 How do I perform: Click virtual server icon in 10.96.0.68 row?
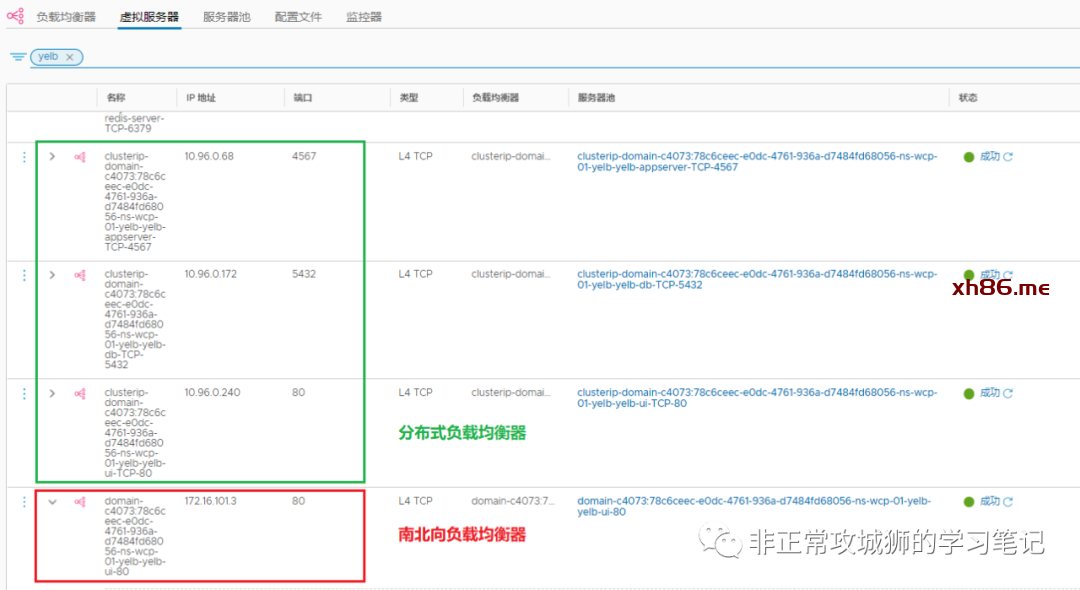[80, 157]
